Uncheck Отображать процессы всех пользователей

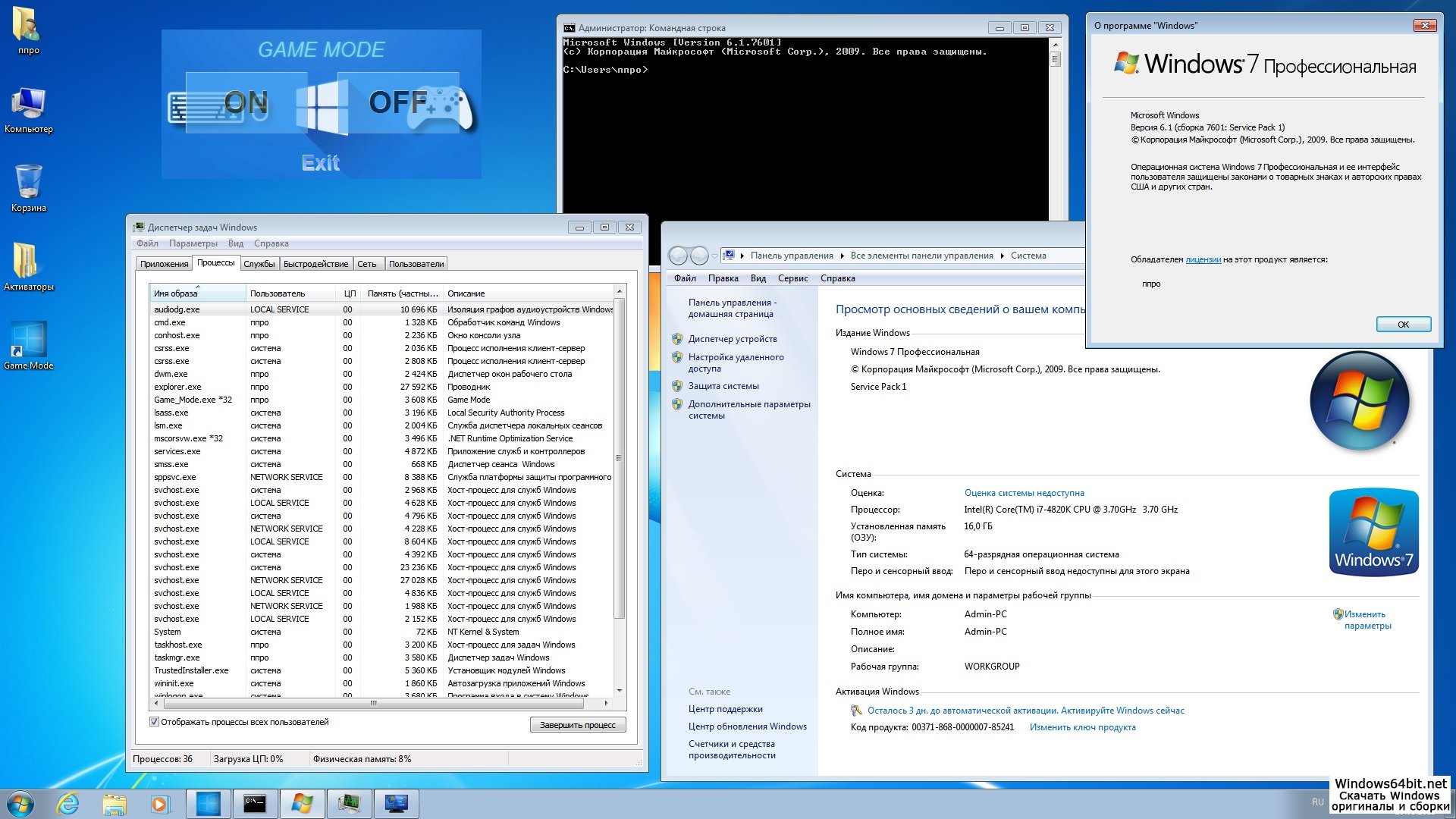point(155,722)
